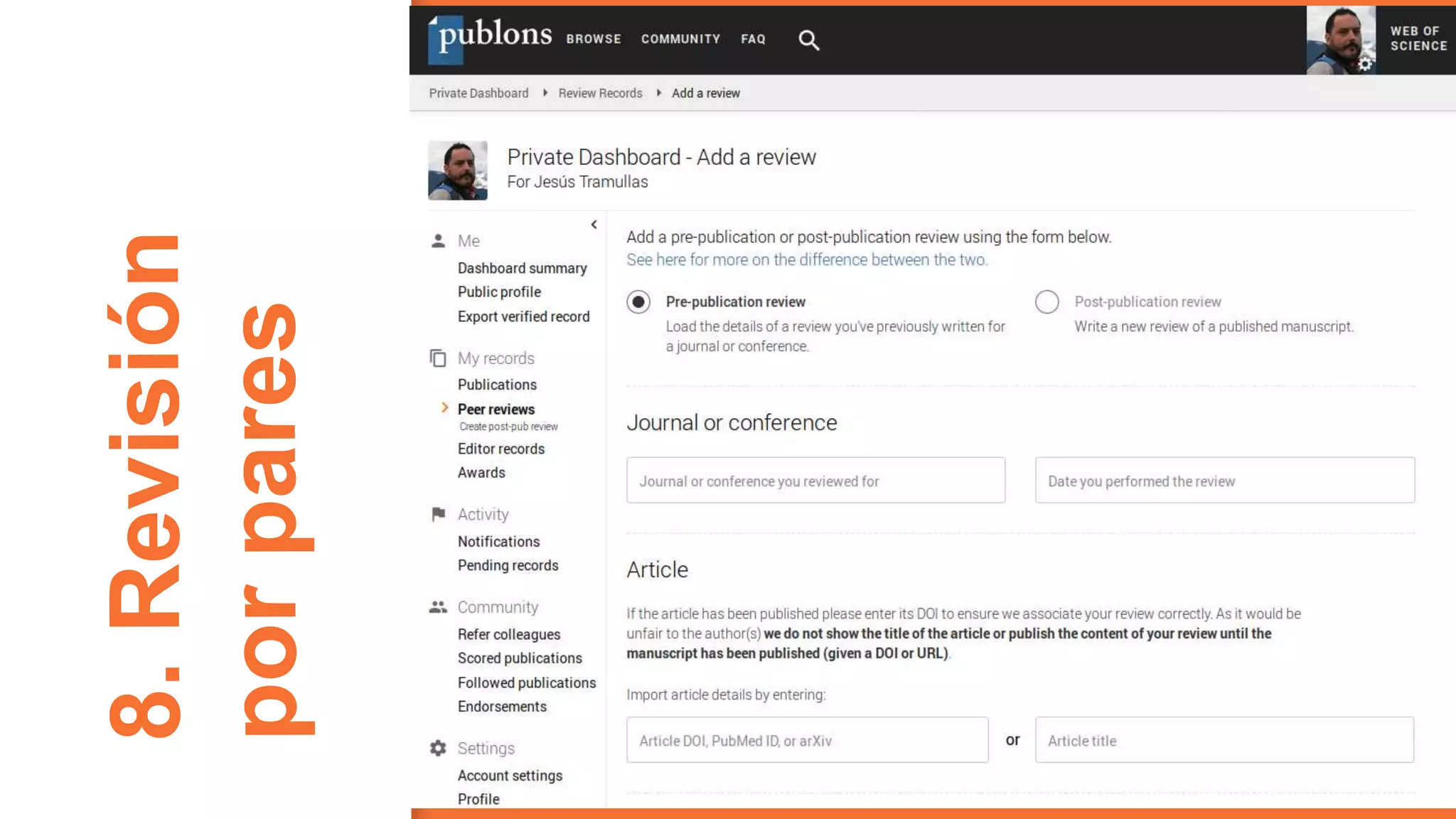Screen dimensions: 1456x819
Task: Click the gear icon on the profile avatar
Action: coord(1365,64)
